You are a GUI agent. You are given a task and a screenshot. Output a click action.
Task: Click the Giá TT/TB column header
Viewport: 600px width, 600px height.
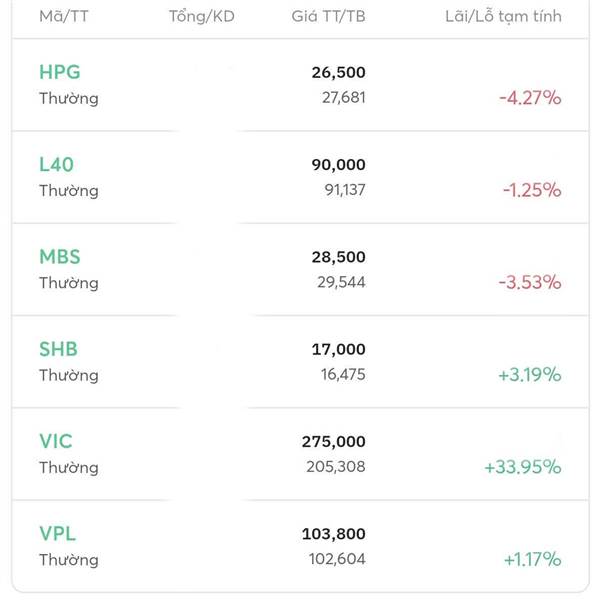328,16
